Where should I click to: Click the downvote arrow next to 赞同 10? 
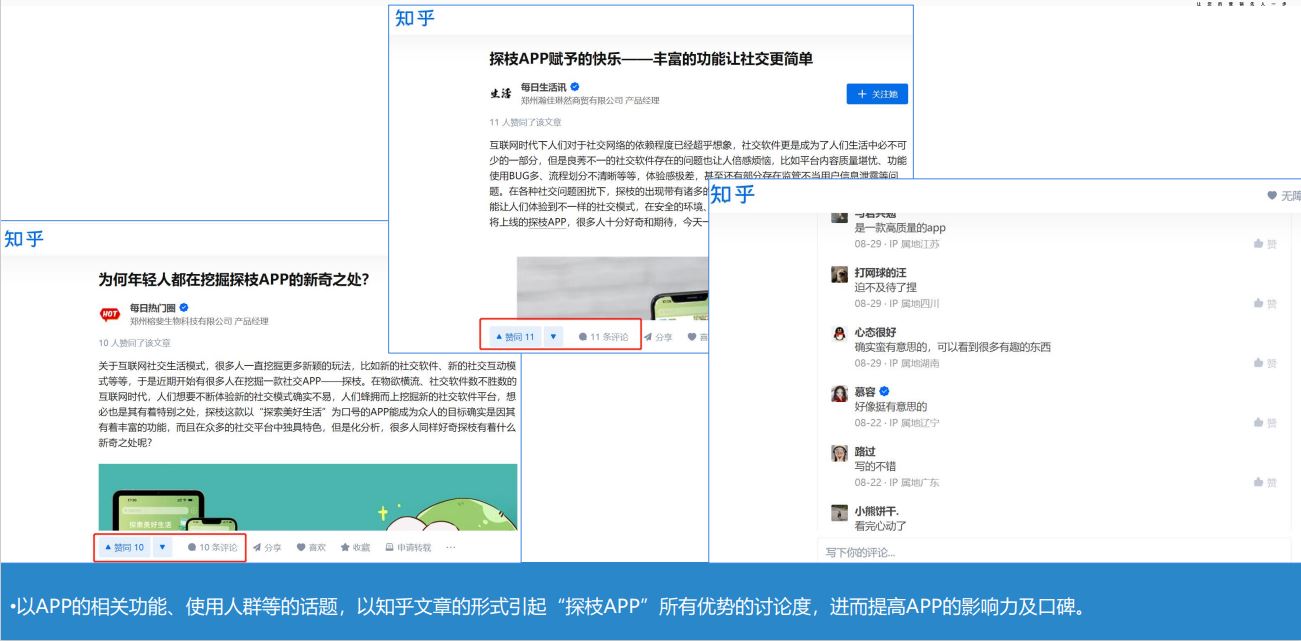coord(164,548)
